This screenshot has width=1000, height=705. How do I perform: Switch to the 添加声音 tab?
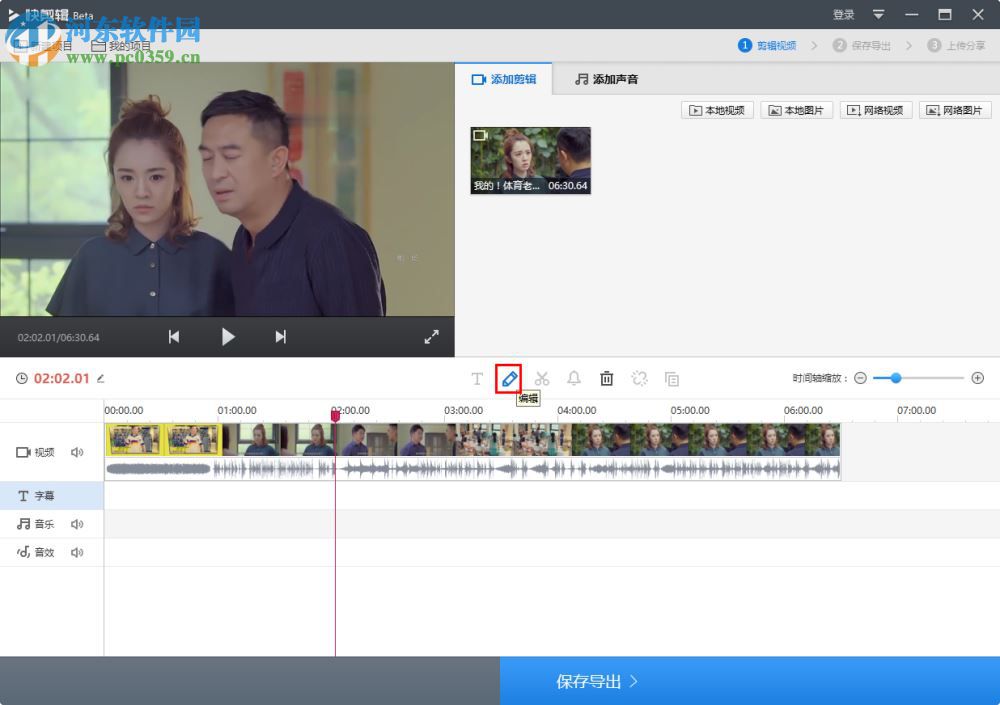pyautogui.click(x=607, y=79)
